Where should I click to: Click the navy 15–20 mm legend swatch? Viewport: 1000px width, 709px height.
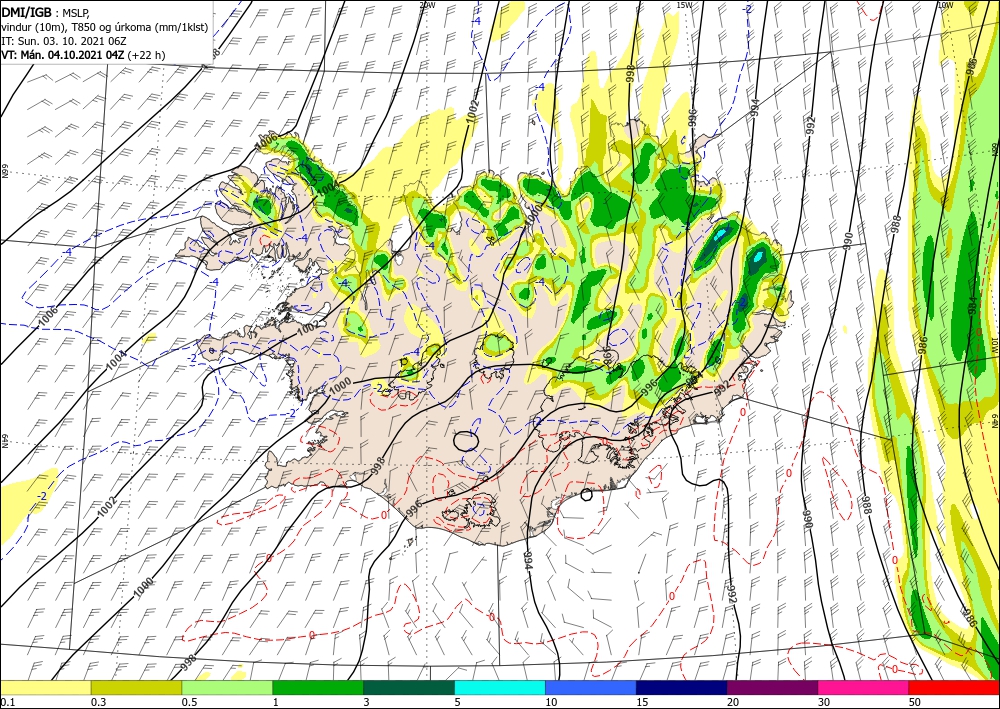click(x=682, y=687)
